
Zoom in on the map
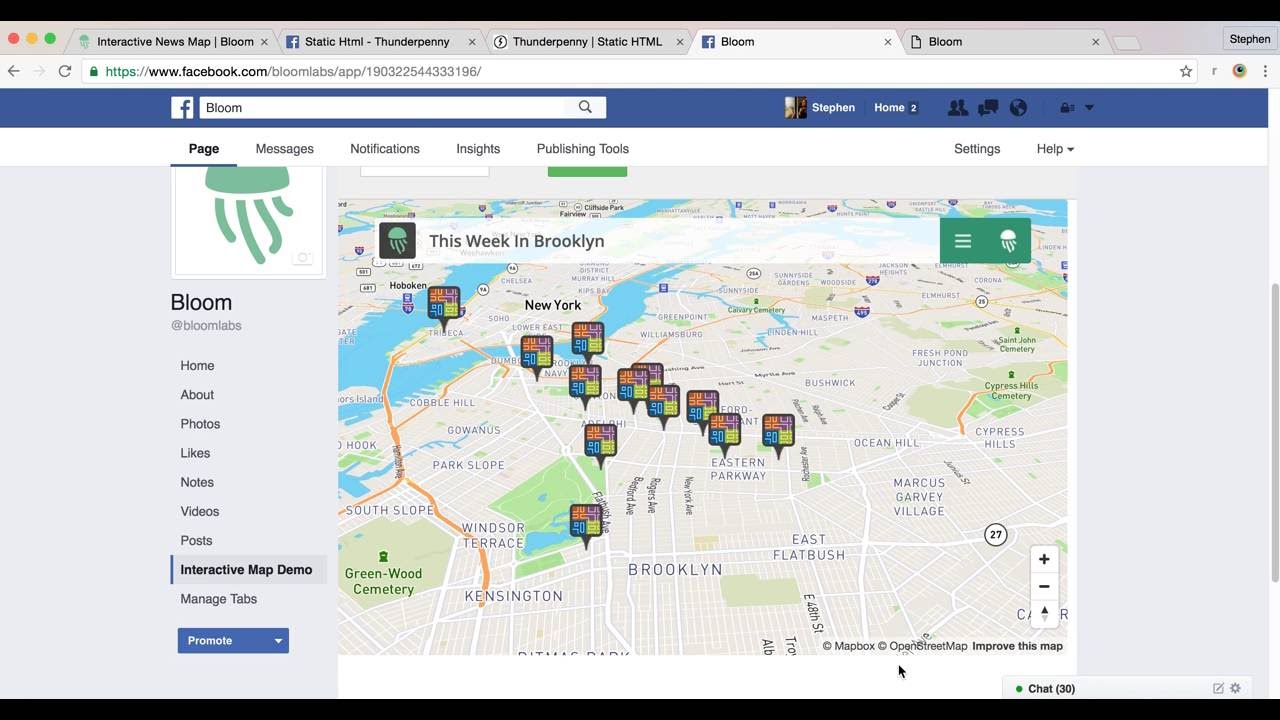1044,559
